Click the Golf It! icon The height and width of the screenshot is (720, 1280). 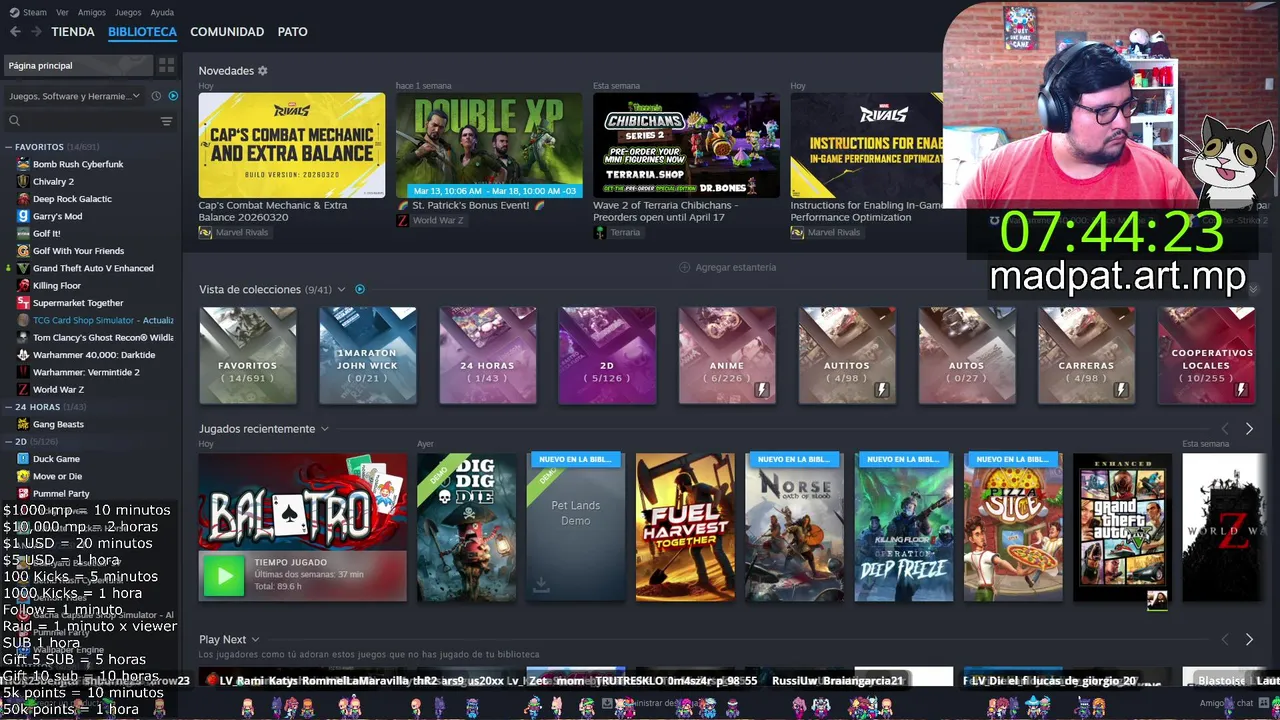23,233
